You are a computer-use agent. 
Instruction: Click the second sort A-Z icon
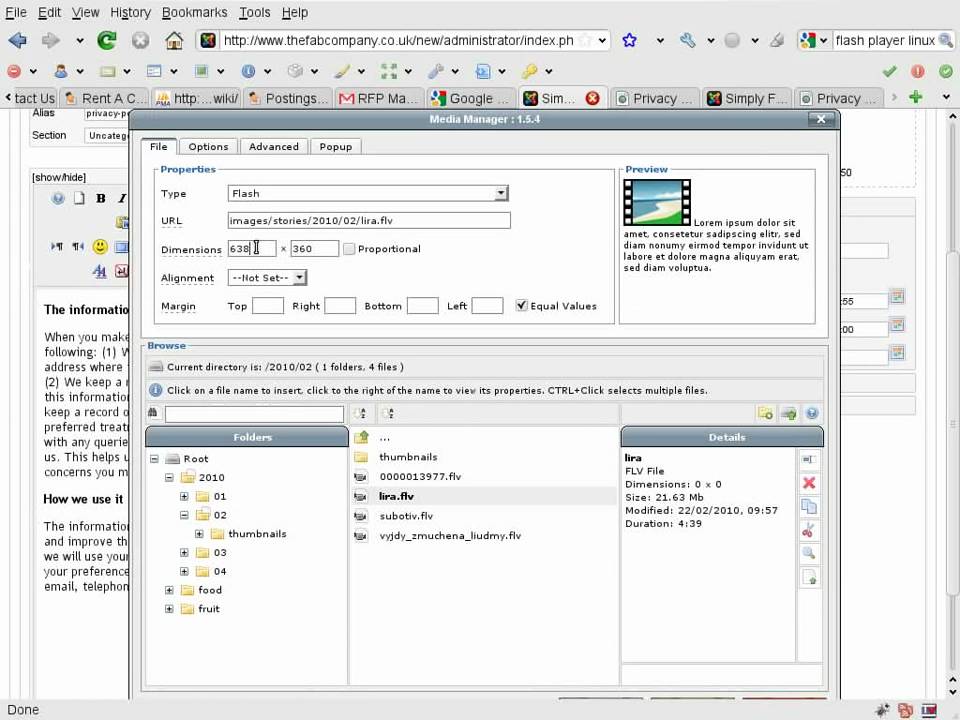click(x=388, y=413)
